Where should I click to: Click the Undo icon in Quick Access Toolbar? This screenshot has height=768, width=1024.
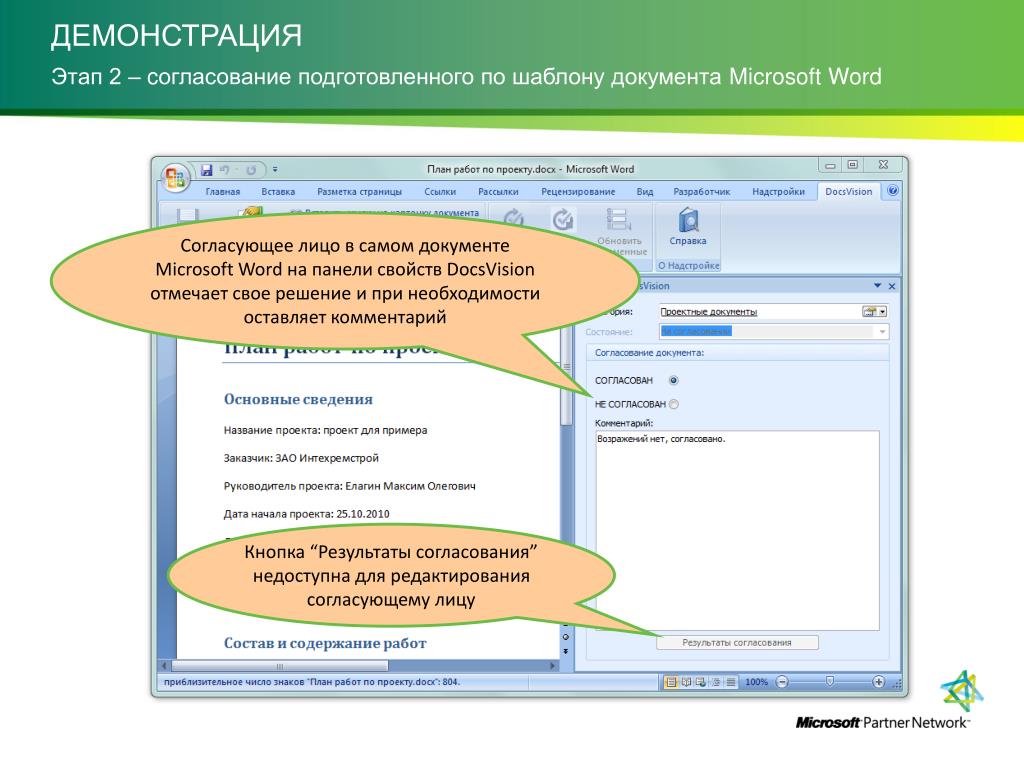pos(225,170)
